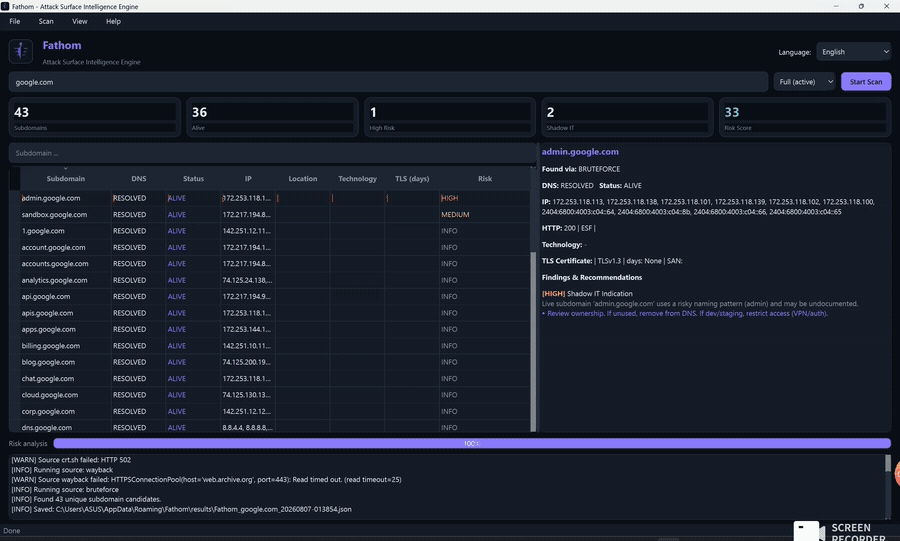Select the sandbox.google.com row
Image resolution: width=900 pixels, height=541 pixels.
(x=275, y=215)
